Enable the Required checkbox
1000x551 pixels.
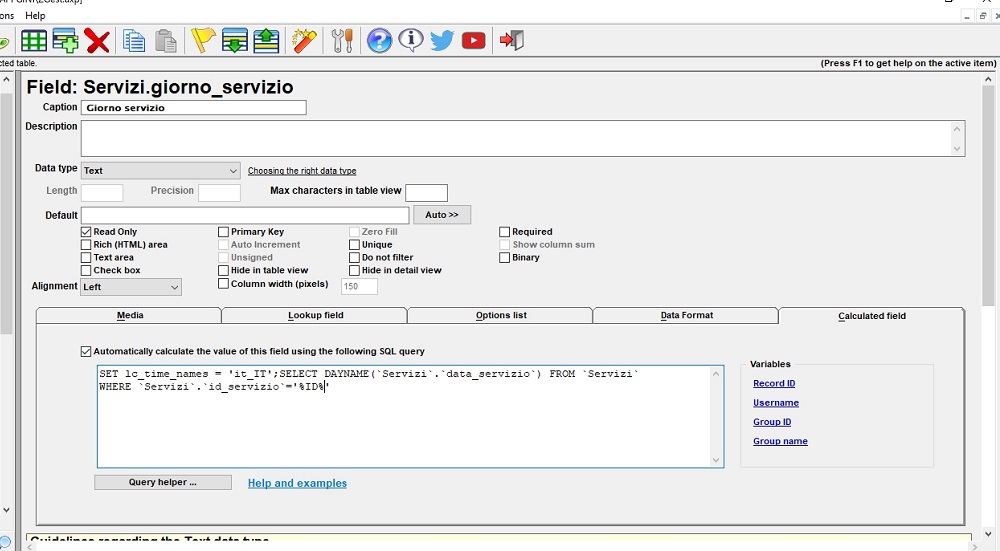tap(504, 232)
